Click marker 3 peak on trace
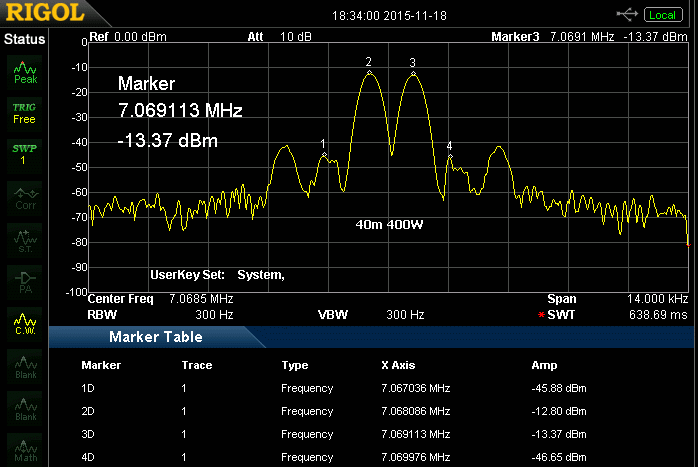Screen dimensions: 698x467 click(x=412, y=73)
